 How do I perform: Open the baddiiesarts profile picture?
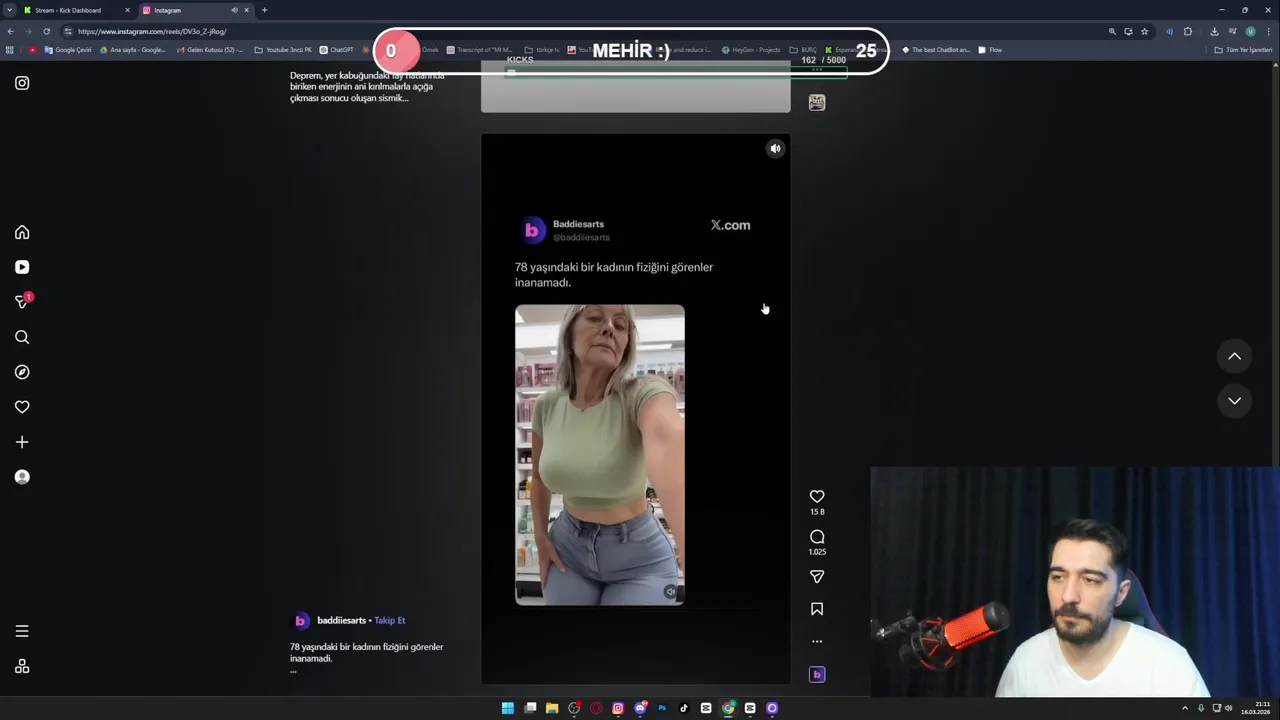(300, 620)
